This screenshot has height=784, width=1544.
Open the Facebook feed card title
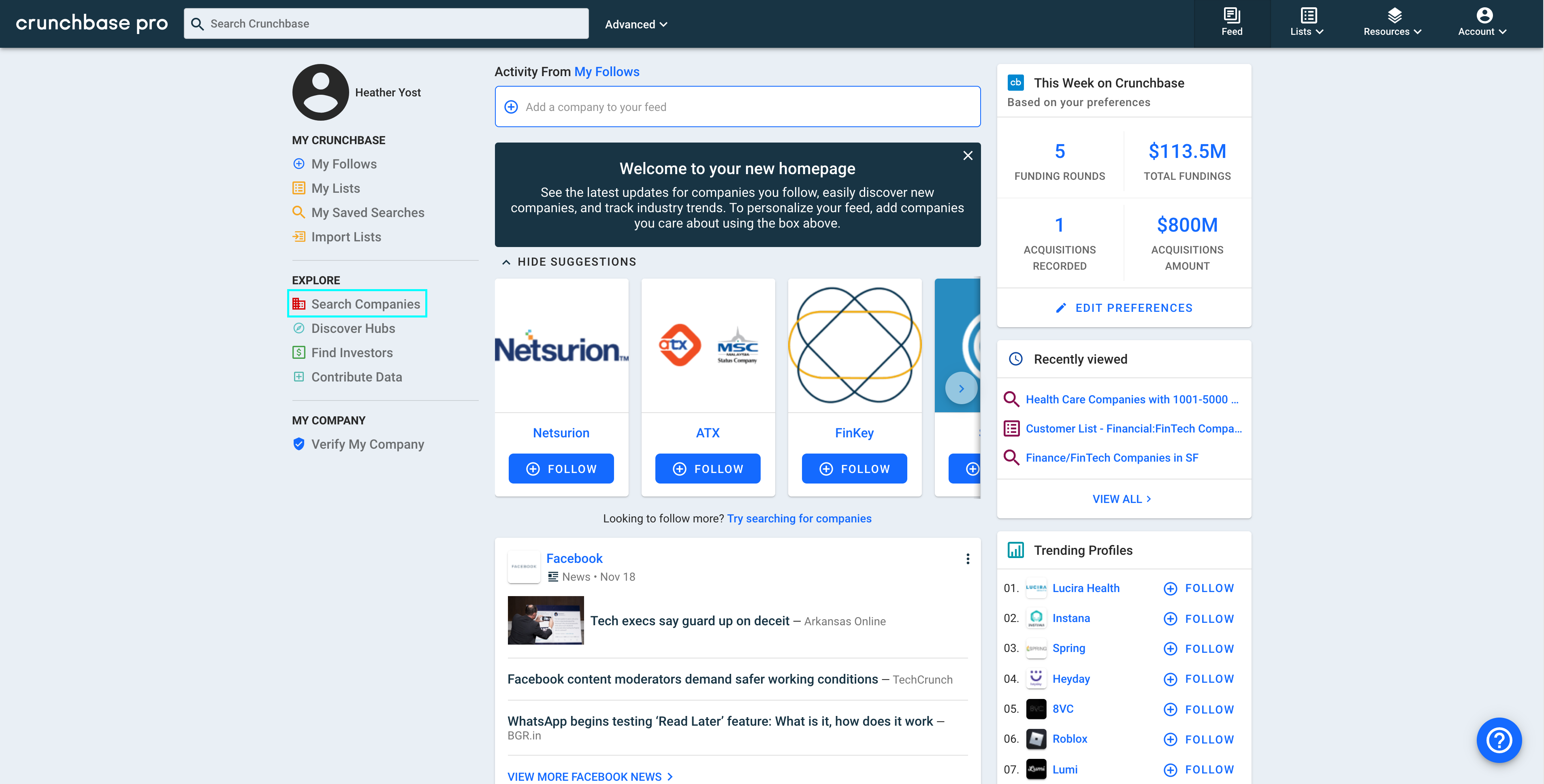pyautogui.click(x=574, y=558)
